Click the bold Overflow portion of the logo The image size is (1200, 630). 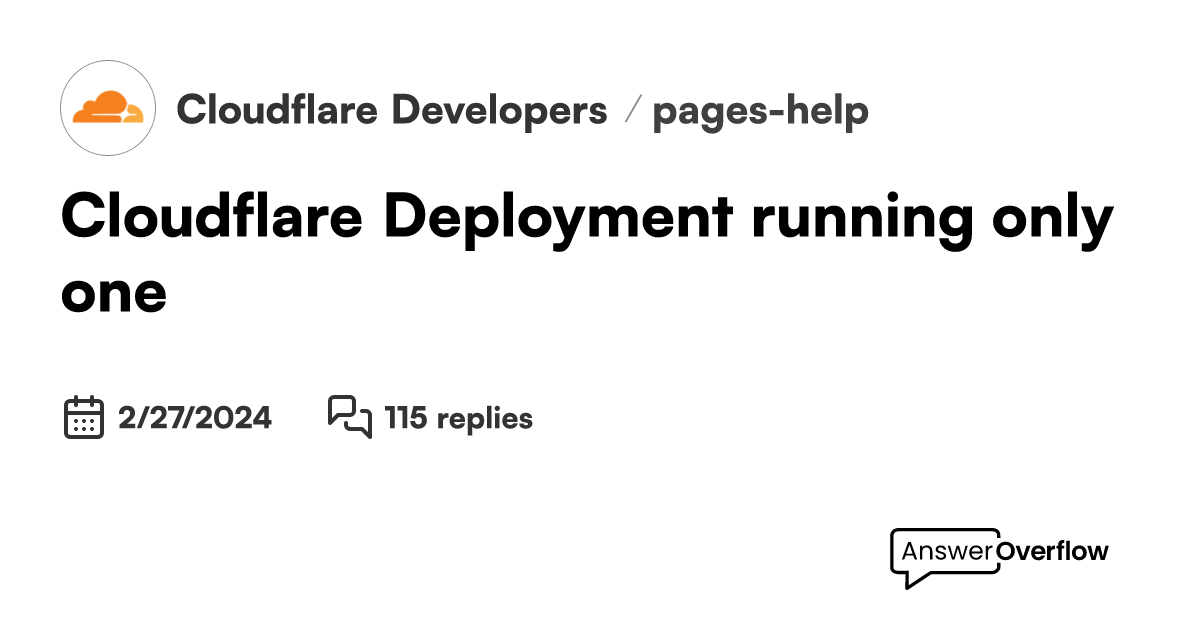1054,550
